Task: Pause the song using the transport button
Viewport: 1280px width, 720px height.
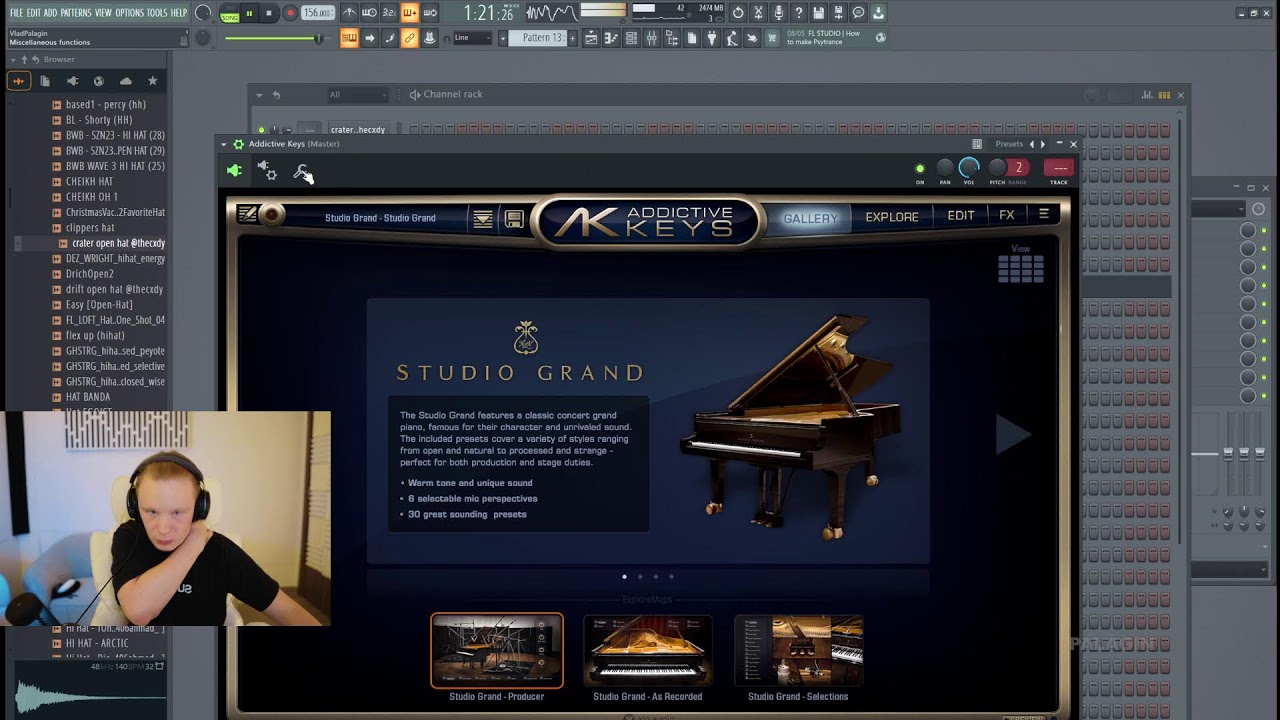Action: click(248, 13)
